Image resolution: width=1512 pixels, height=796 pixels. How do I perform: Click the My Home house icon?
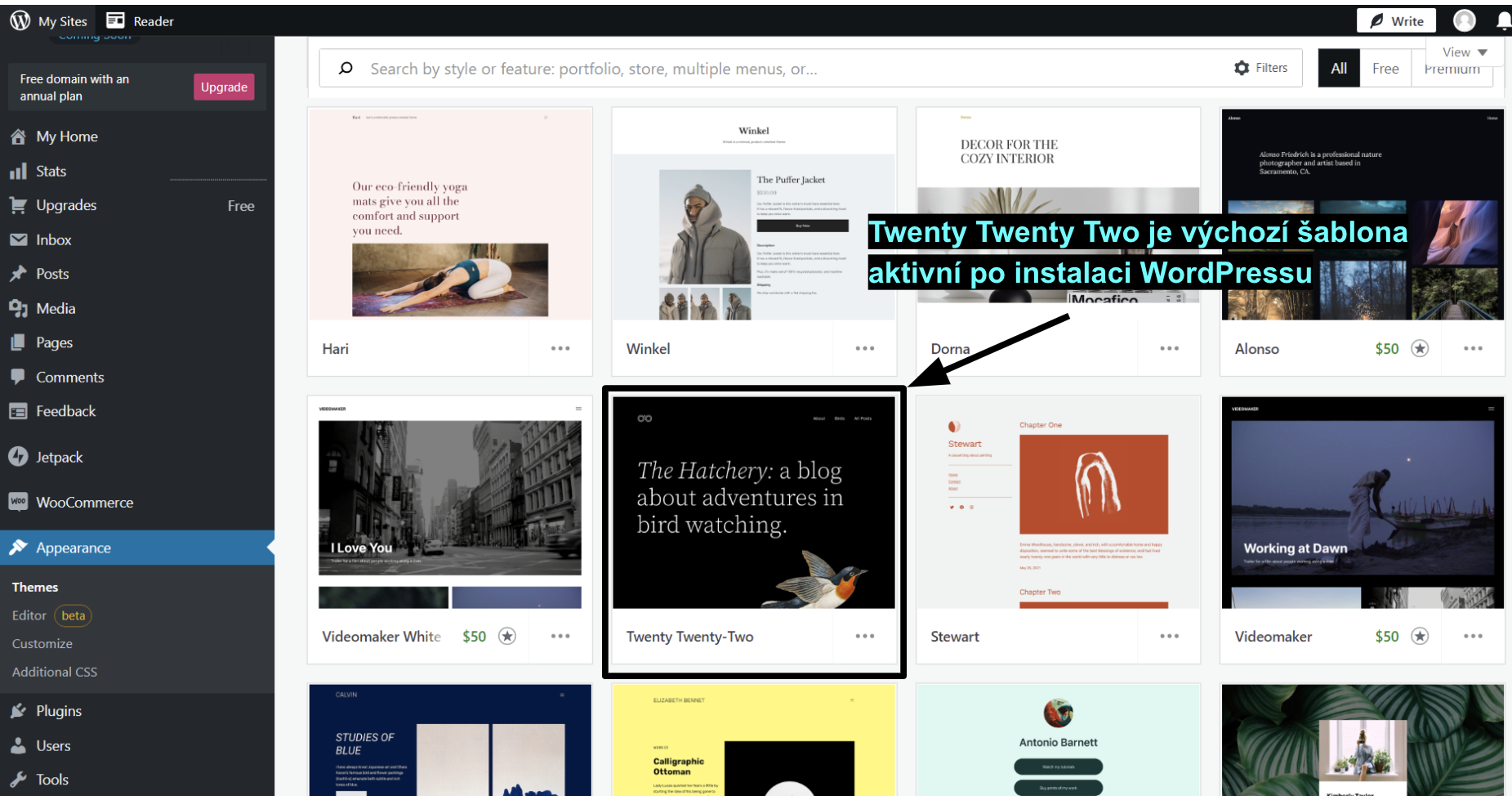(x=18, y=136)
